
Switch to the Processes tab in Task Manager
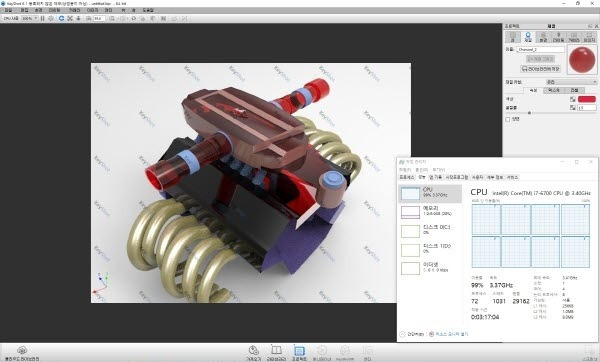click(407, 178)
